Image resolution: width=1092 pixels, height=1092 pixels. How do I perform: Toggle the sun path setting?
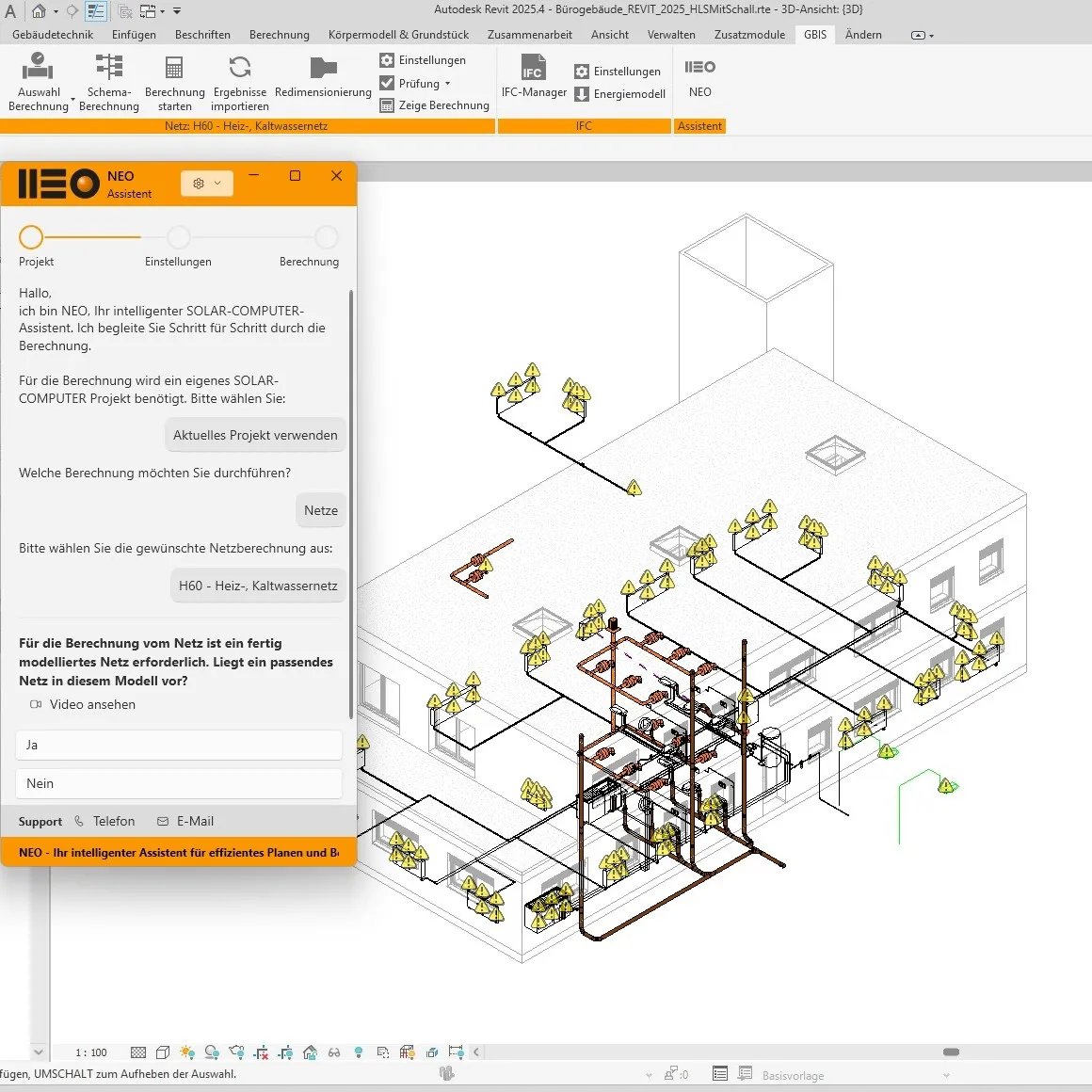coord(187,1052)
